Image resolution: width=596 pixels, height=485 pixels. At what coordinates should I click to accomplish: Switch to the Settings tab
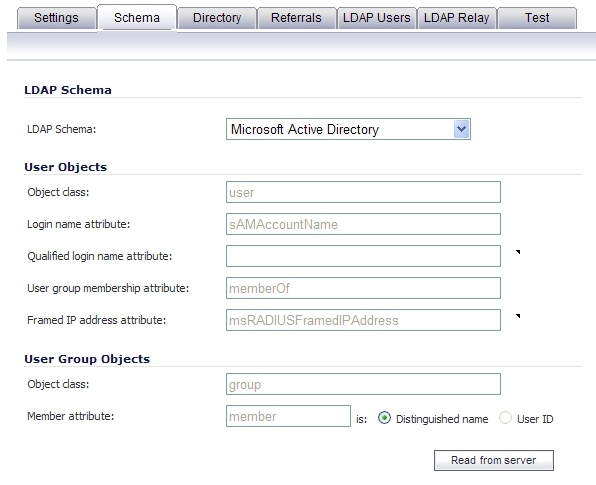point(56,18)
